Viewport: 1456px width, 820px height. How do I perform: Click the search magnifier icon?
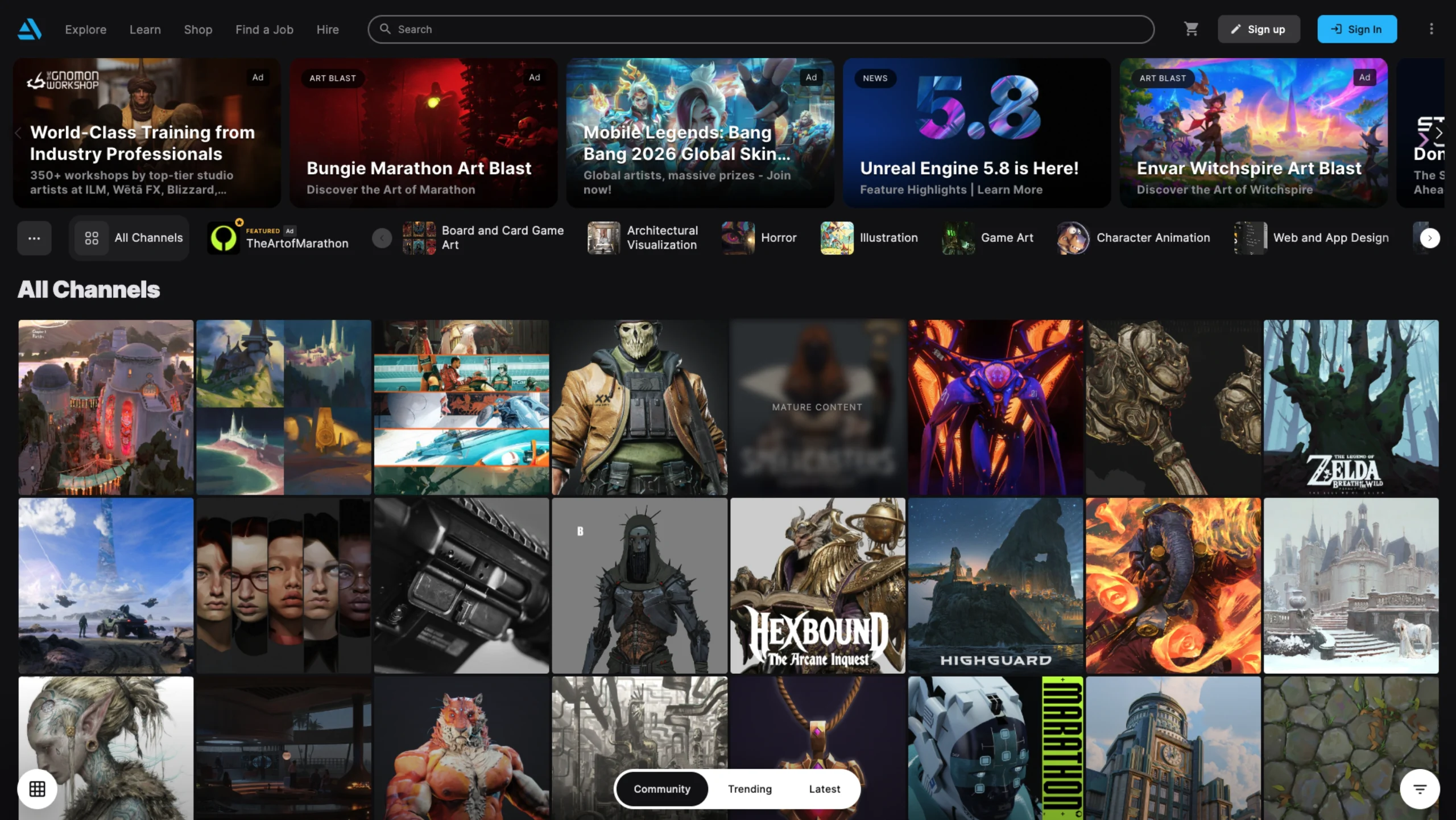(385, 29)
